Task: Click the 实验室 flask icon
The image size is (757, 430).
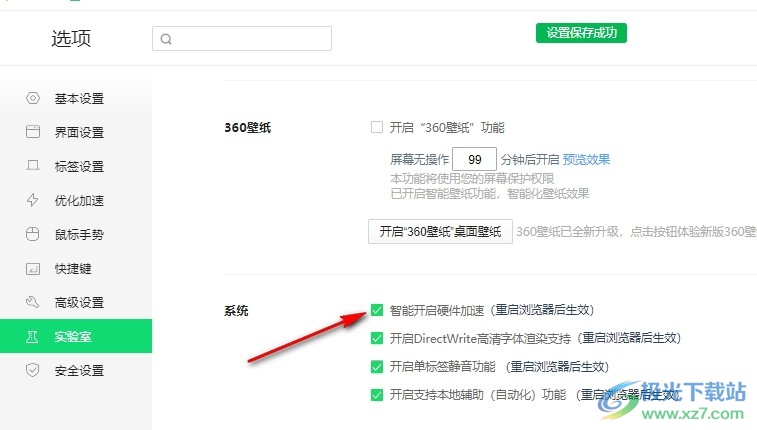Action: (x=32, y=336)
